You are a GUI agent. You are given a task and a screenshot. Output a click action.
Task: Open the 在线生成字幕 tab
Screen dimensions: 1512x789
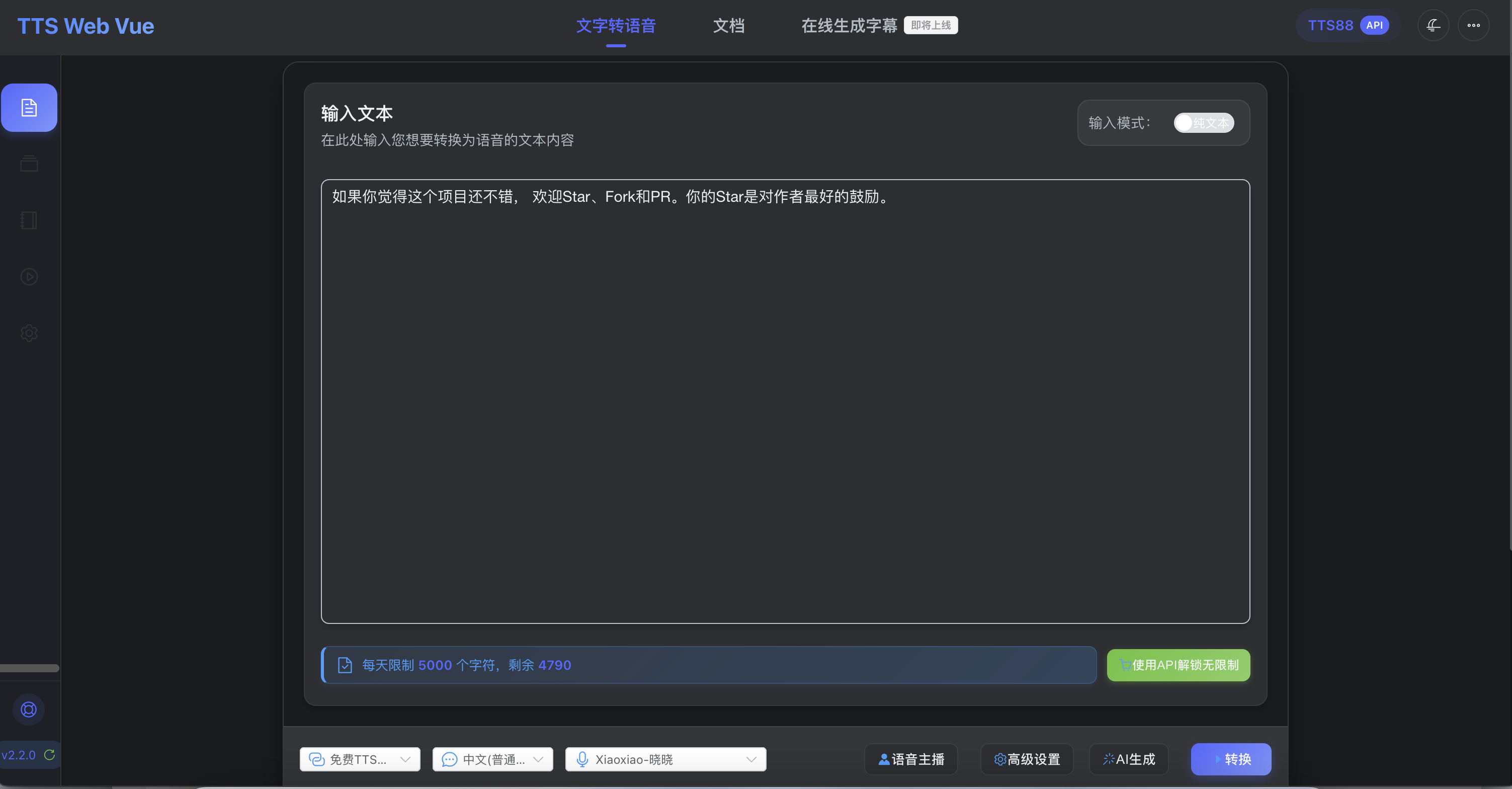850,25
